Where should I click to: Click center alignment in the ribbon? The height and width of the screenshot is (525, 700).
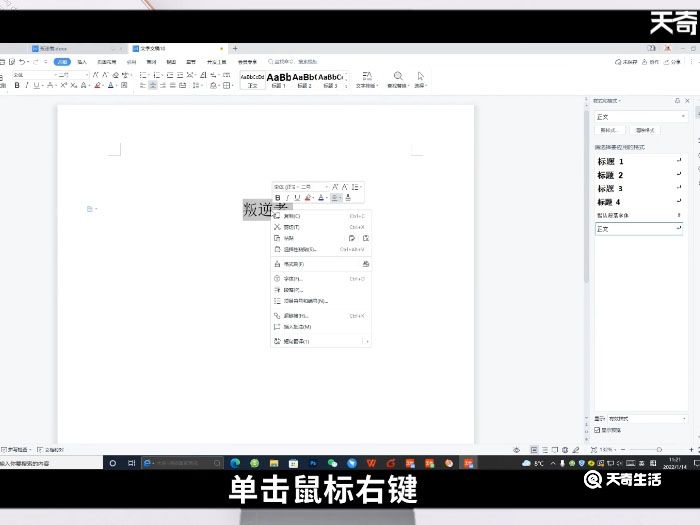tap(153, 85)
